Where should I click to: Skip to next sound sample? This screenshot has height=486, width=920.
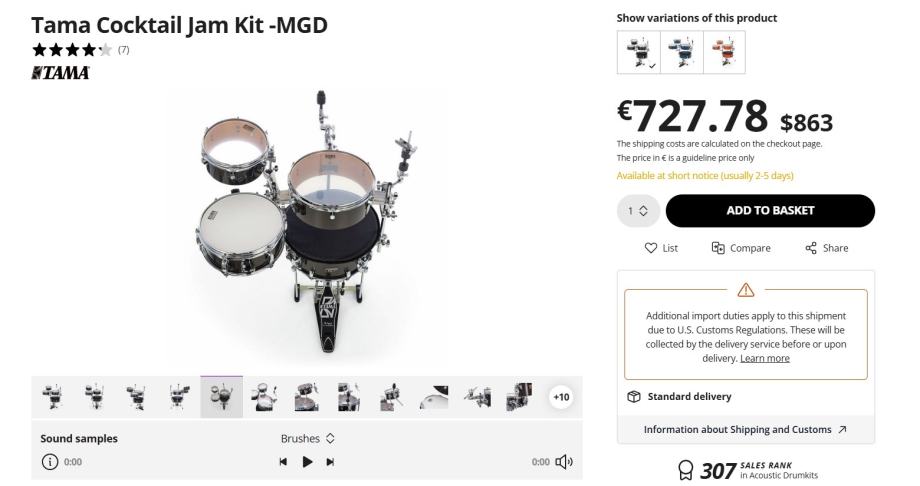pos(331,462)
